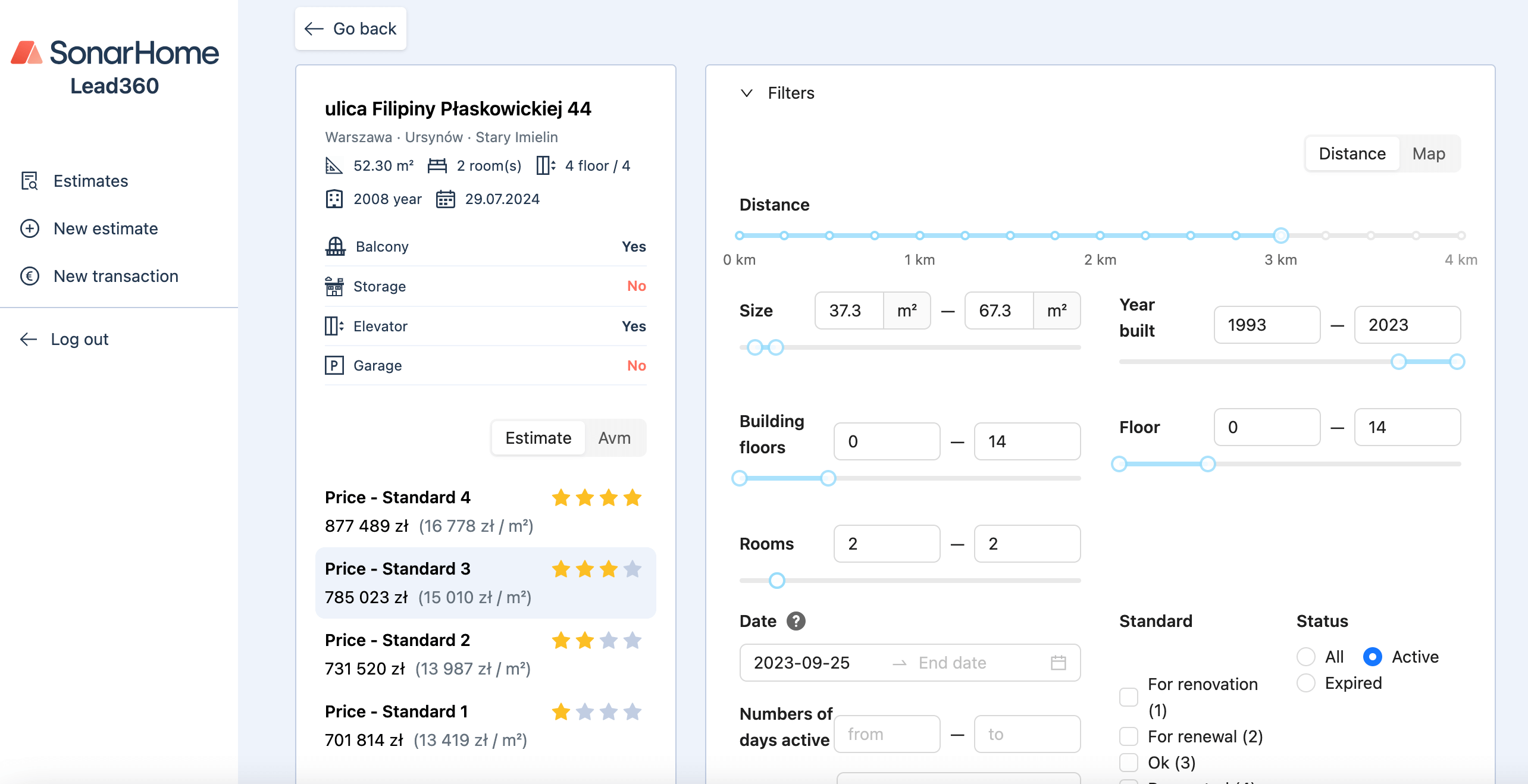Click the days active from input

point(887,734)
